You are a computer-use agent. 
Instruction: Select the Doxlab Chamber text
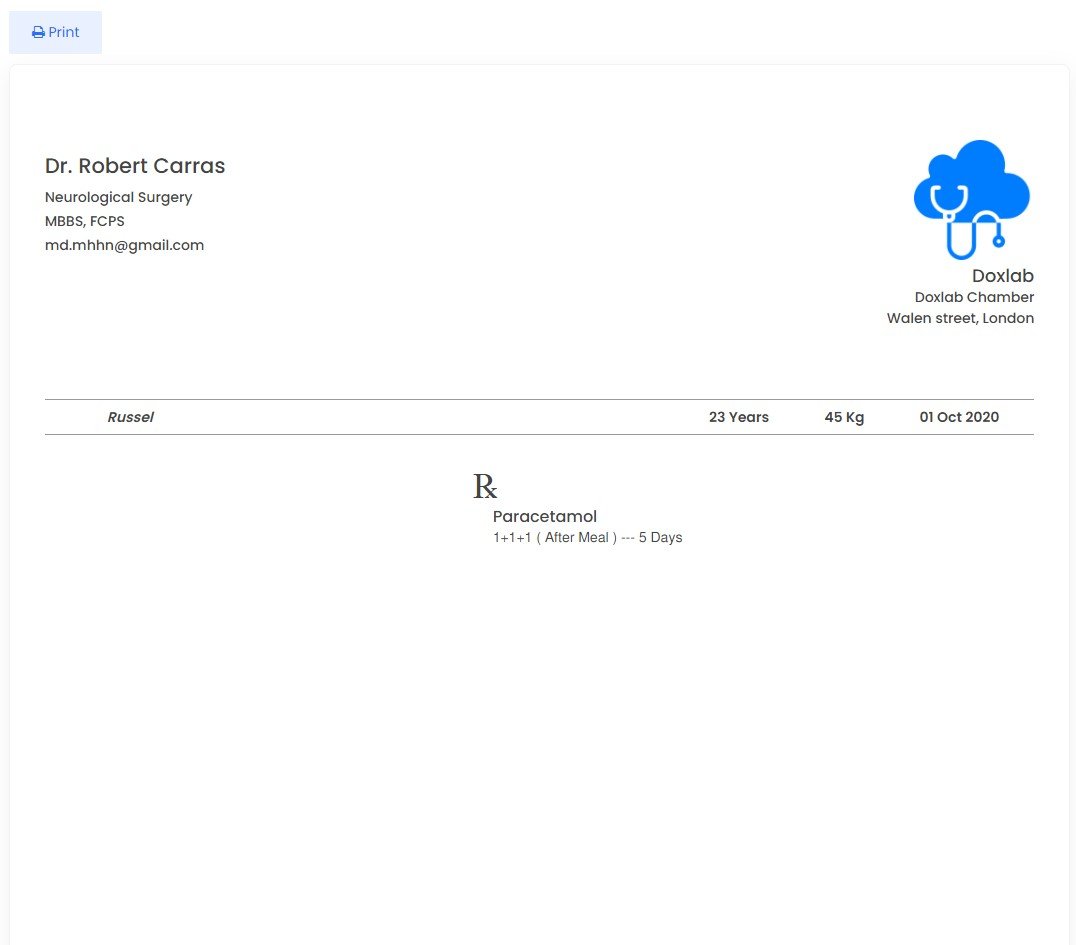pyautogui.click(x=974, y=297)
